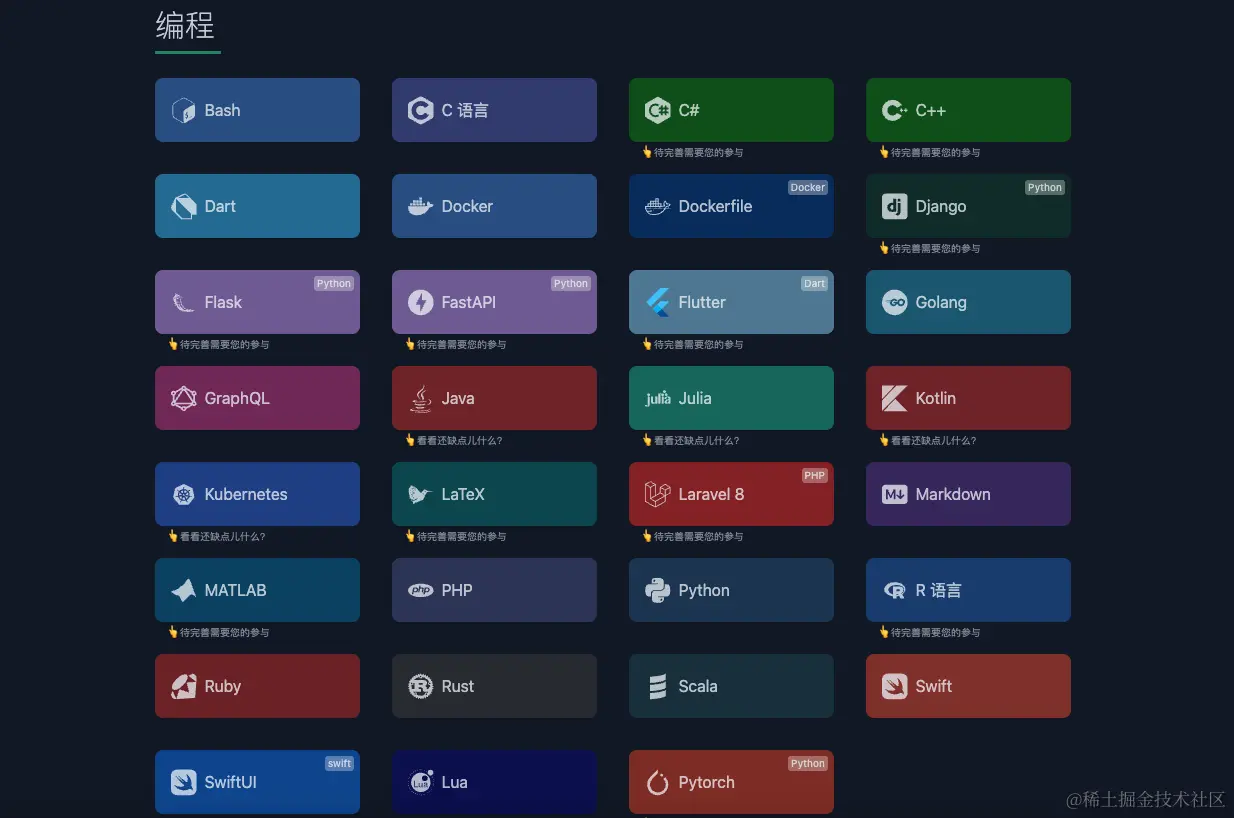Click the Flask horn icon

coord(183,302)
